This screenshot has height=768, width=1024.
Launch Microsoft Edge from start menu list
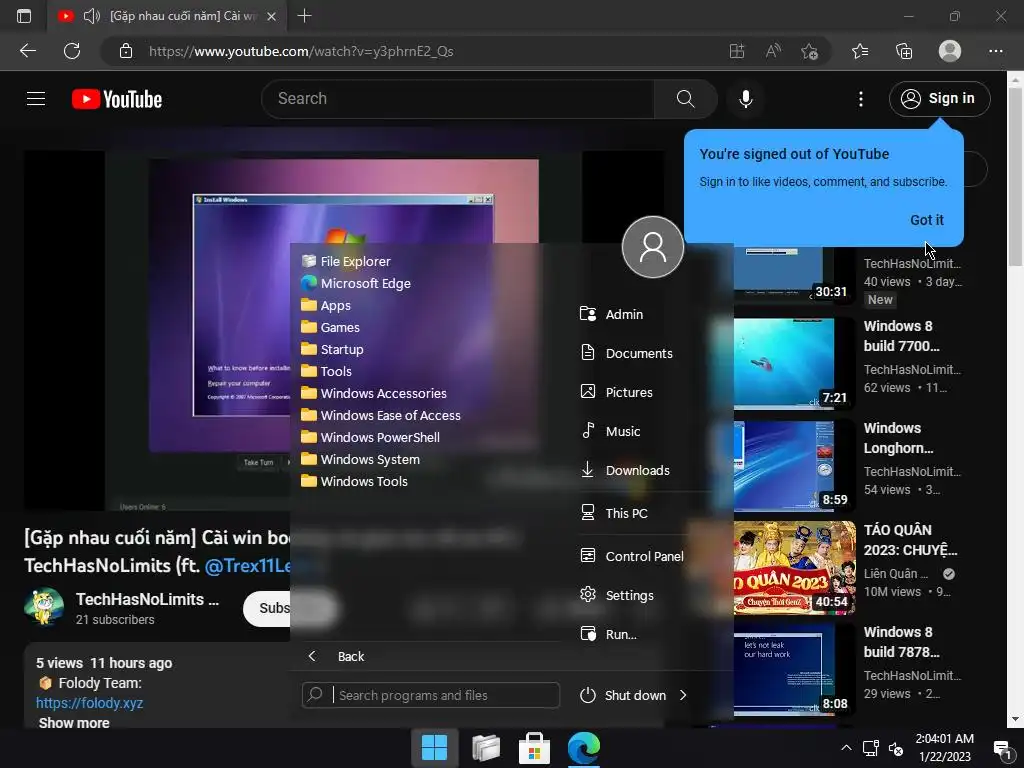(356, 283)
